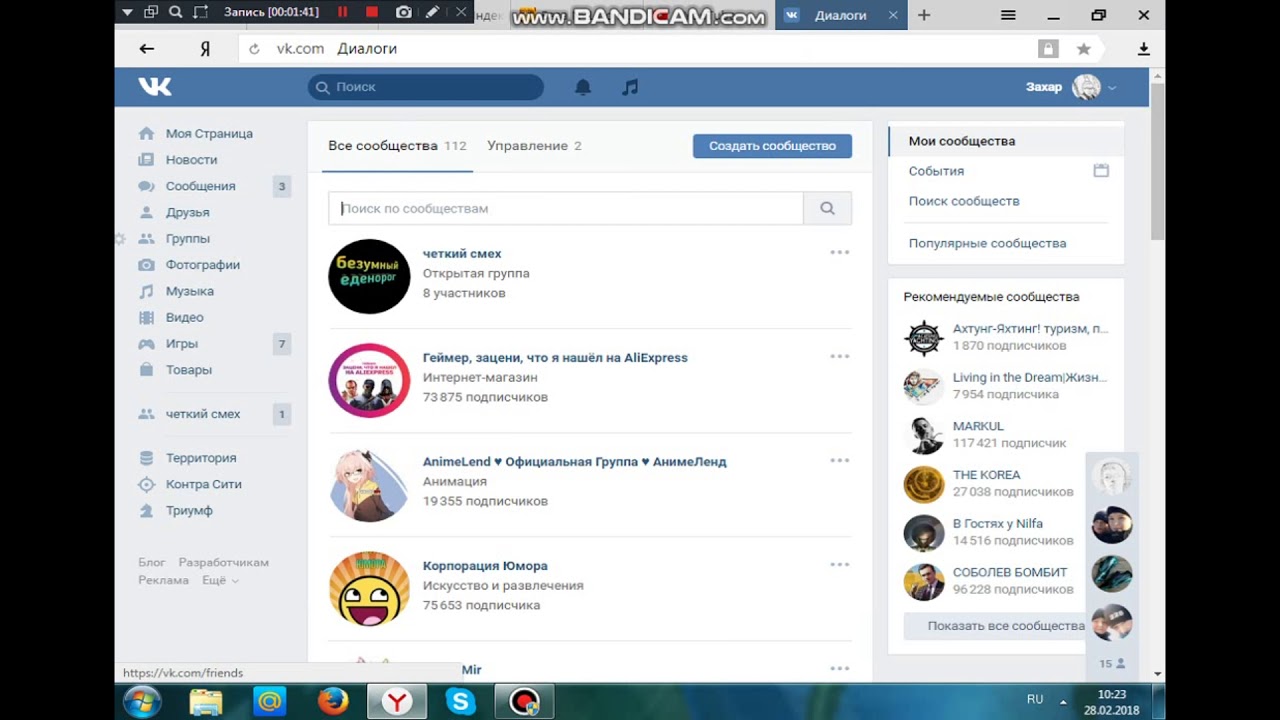Open четкий смех shortcut in sidebar

point(203,414)
